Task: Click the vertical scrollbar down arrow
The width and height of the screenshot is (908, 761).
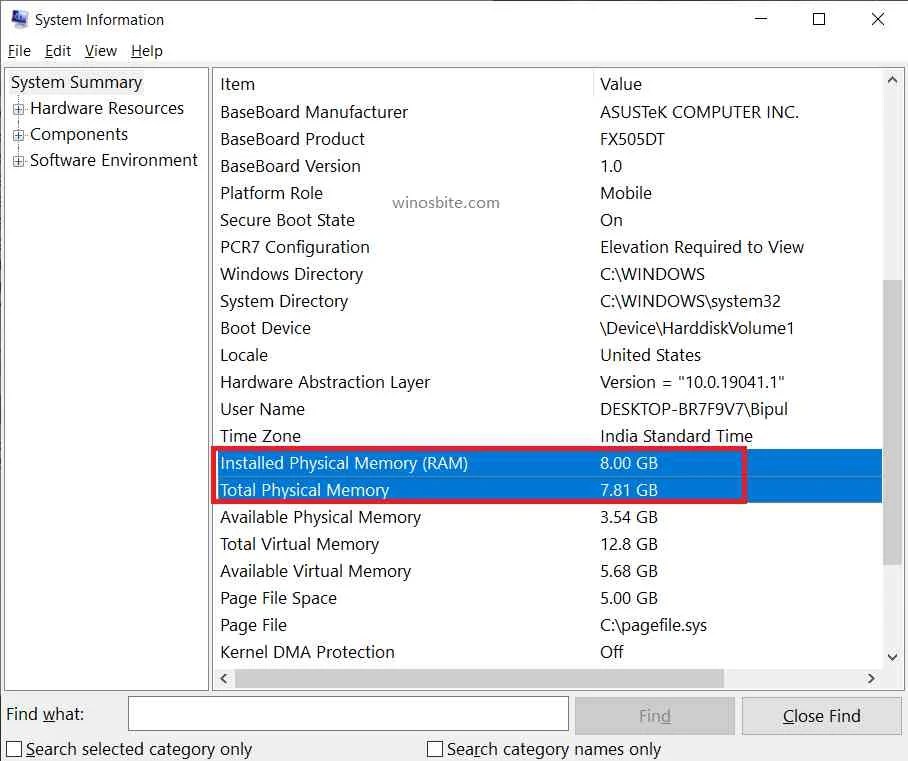Action: click(x=893, y=657)
